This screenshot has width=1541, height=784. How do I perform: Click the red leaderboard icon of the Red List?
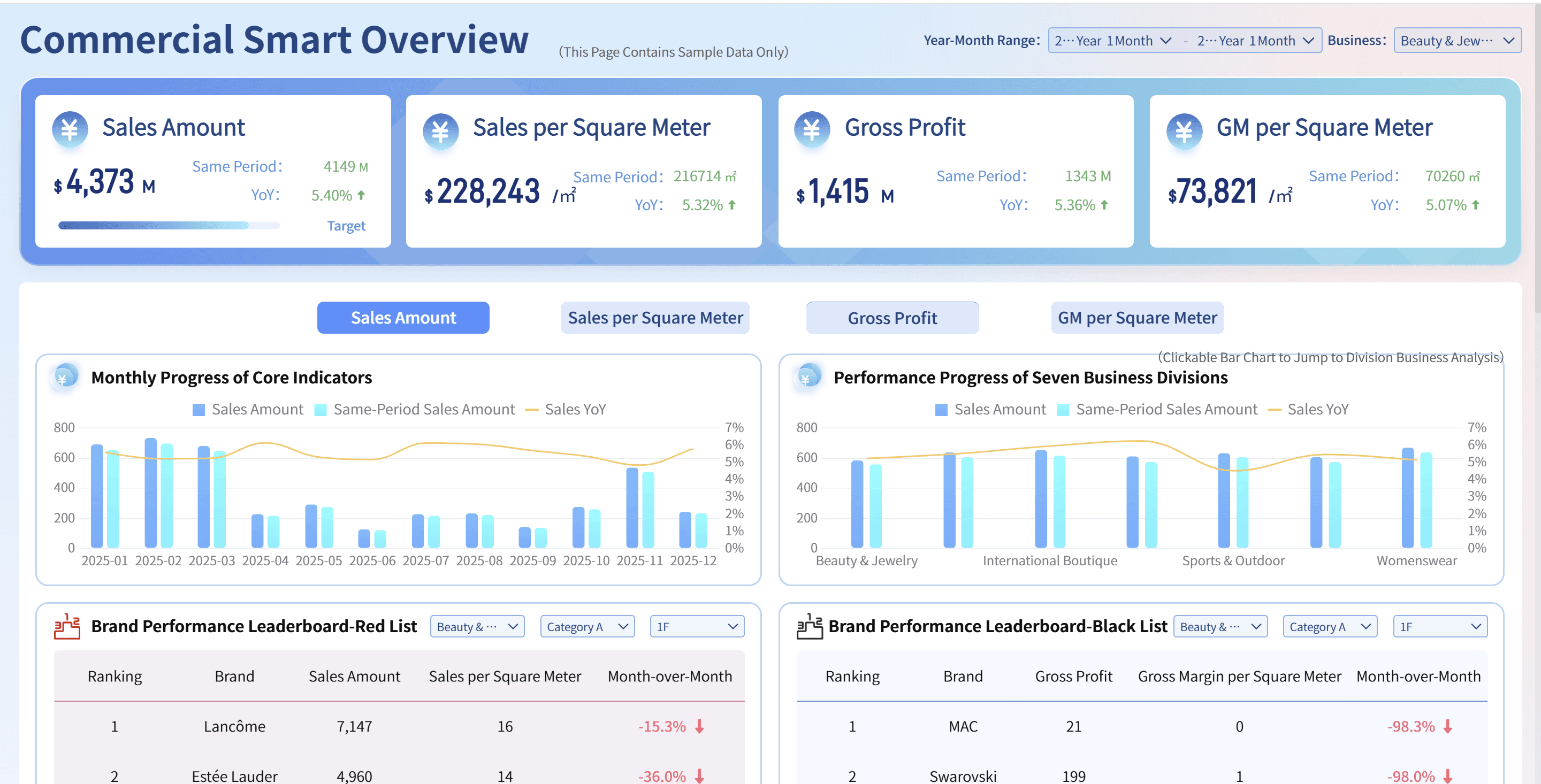(67, 626)
